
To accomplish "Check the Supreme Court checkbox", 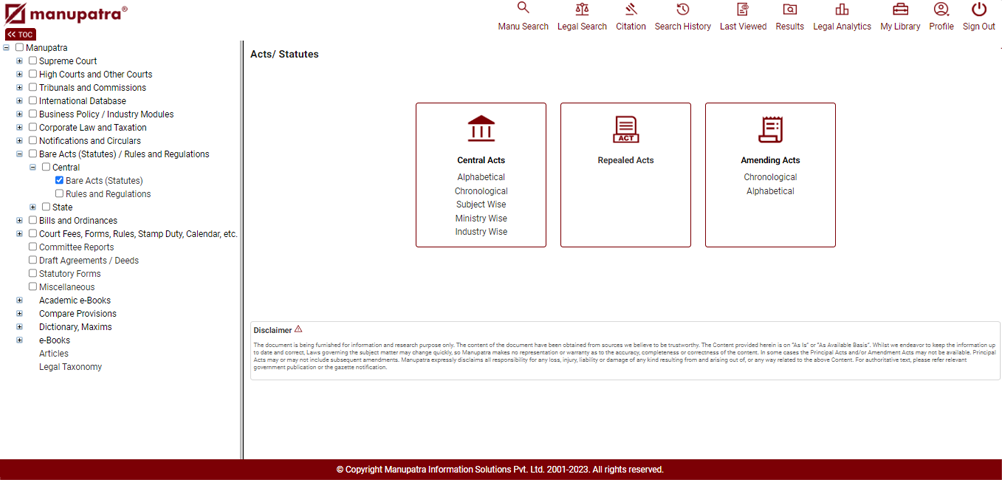I will pos(33,61).
